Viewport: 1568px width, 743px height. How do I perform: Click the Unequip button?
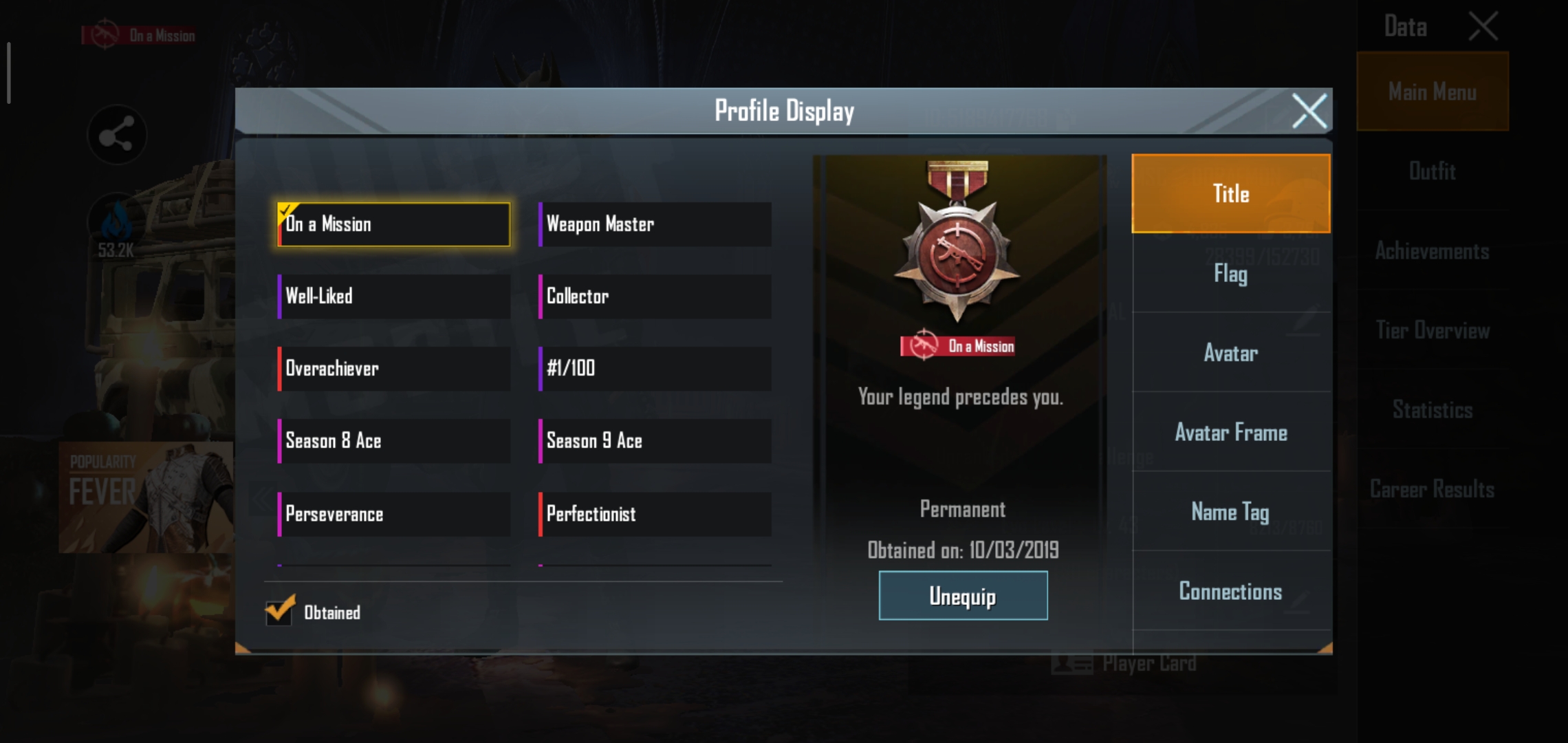pos(963,596)
